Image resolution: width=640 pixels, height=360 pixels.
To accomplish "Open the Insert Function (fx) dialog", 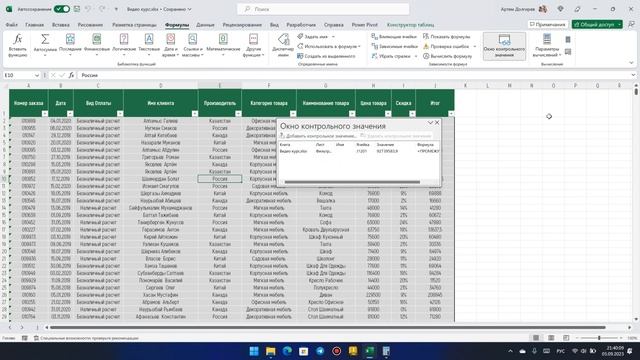I will (18, 45).
